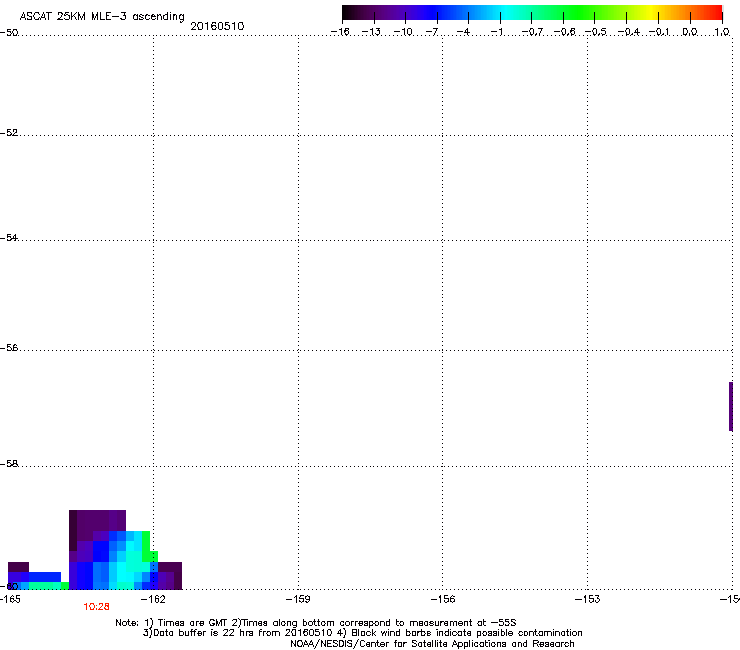Click the color bar label -0.7
The image size is (740, 650).
tap(532, 32)
